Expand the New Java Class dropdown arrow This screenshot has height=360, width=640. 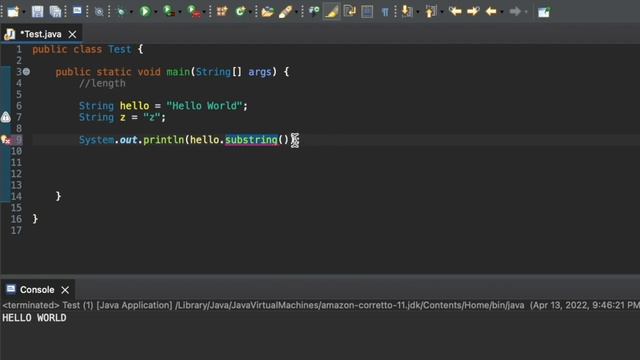[250, 12]
